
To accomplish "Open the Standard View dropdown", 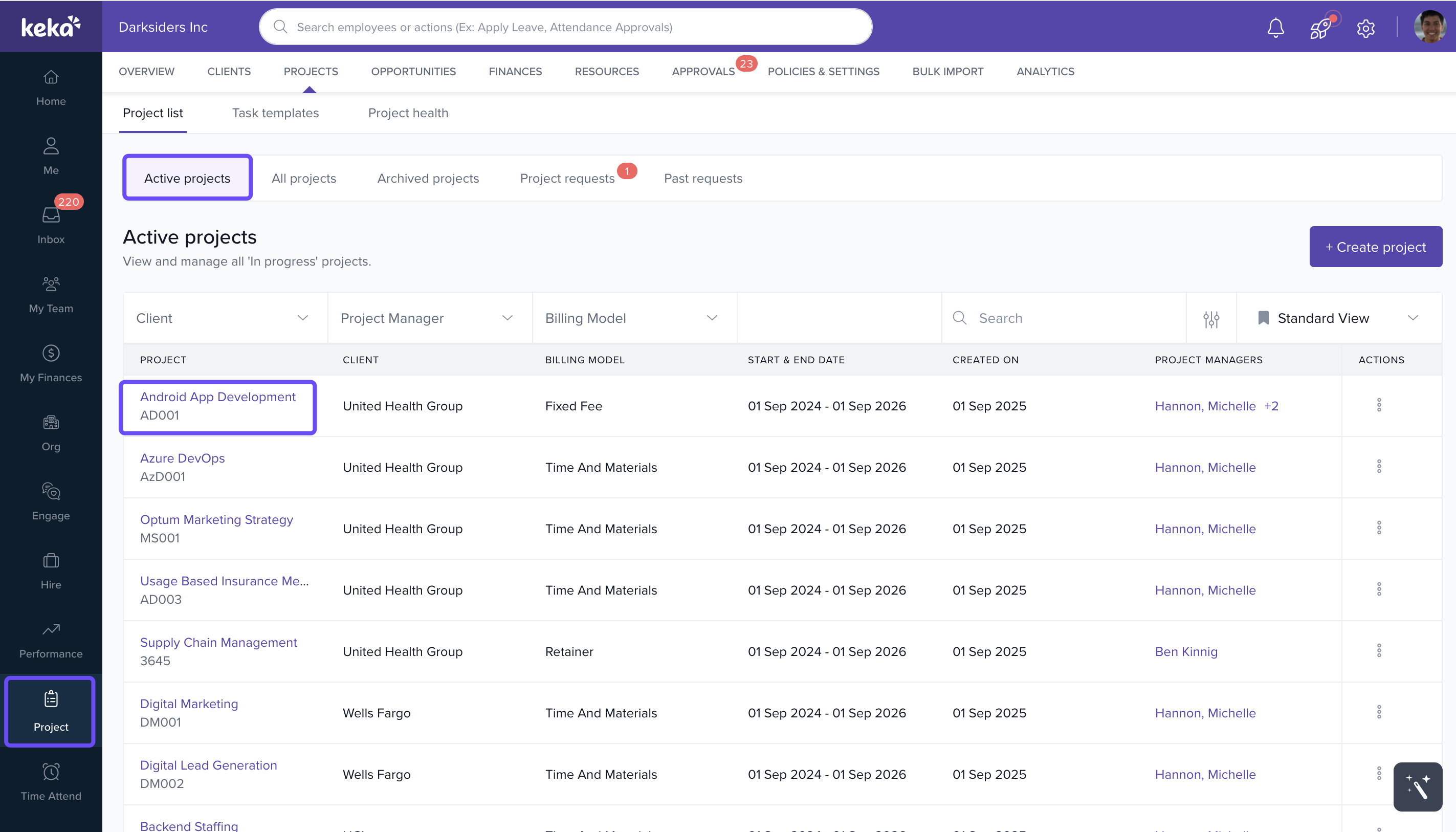I will click(x=1338, y=318).
